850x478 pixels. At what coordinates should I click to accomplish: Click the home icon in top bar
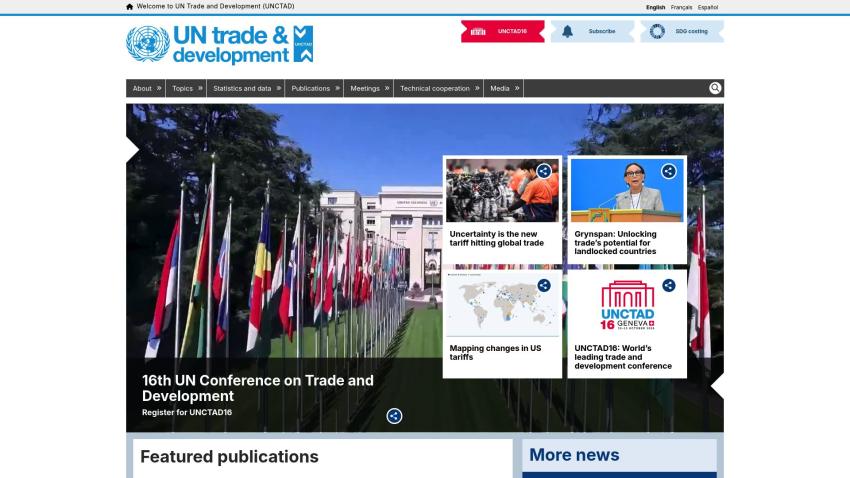(x=130, y=7)
